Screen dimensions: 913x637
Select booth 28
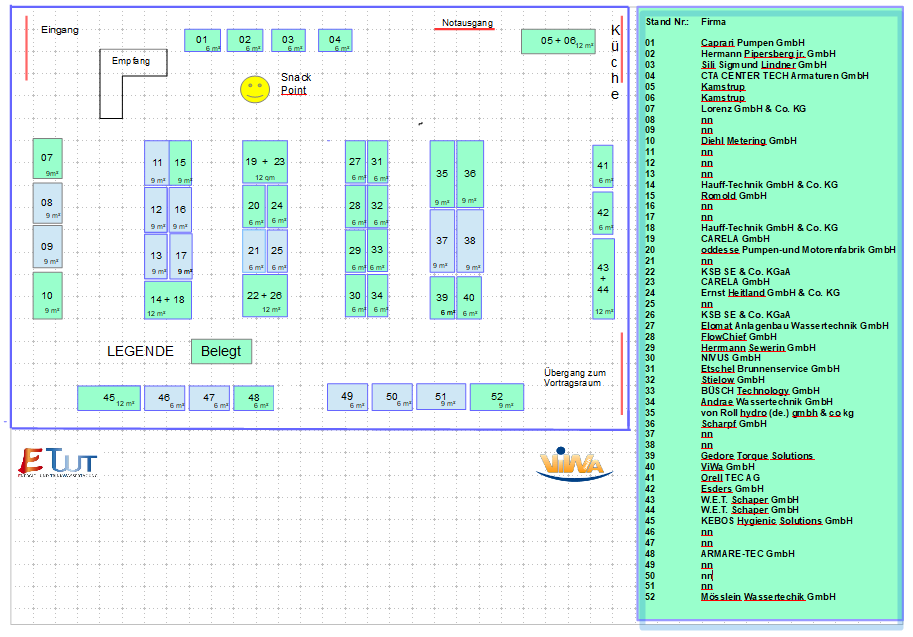[x=355, y=206]
